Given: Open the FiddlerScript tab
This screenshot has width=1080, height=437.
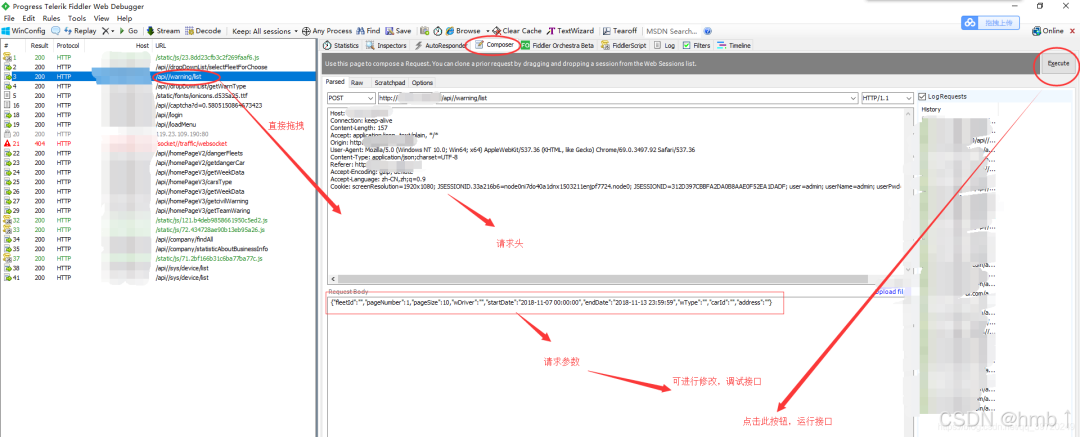Looking at the screenshot, I should tap(624, 45).
